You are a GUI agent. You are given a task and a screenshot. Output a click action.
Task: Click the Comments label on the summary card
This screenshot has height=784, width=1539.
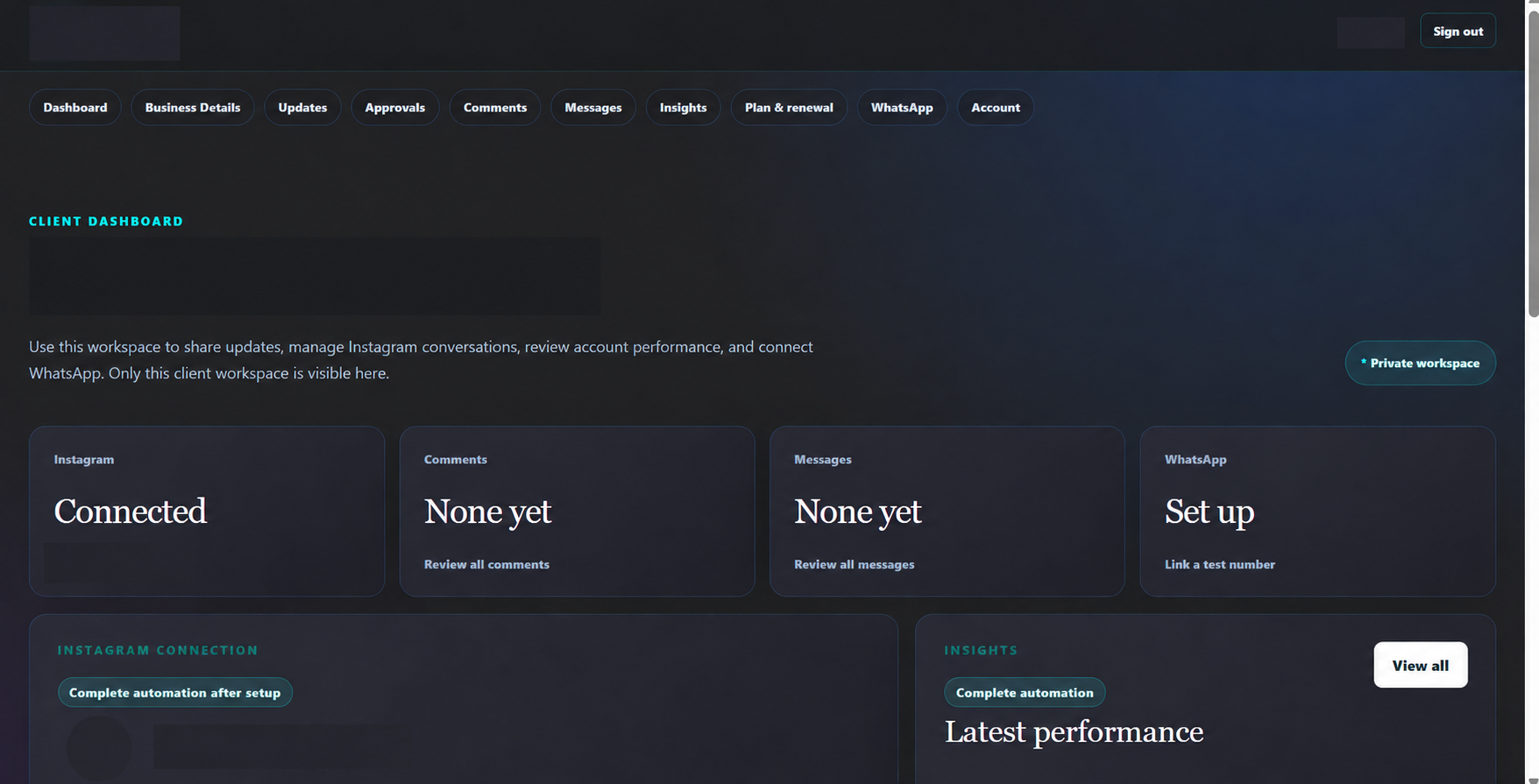456,459
